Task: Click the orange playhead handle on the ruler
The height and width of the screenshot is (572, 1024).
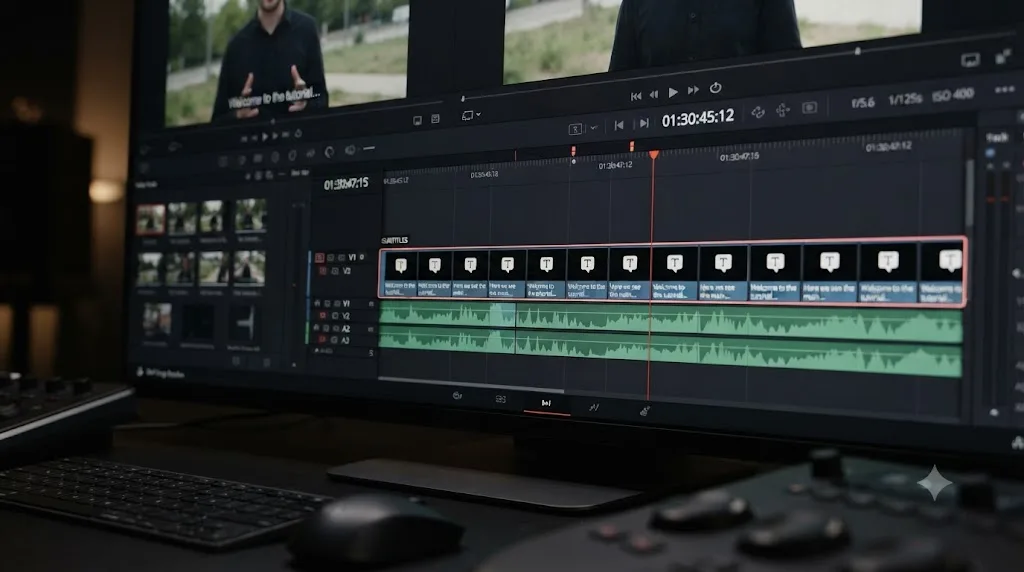Action: click(654, 155)
